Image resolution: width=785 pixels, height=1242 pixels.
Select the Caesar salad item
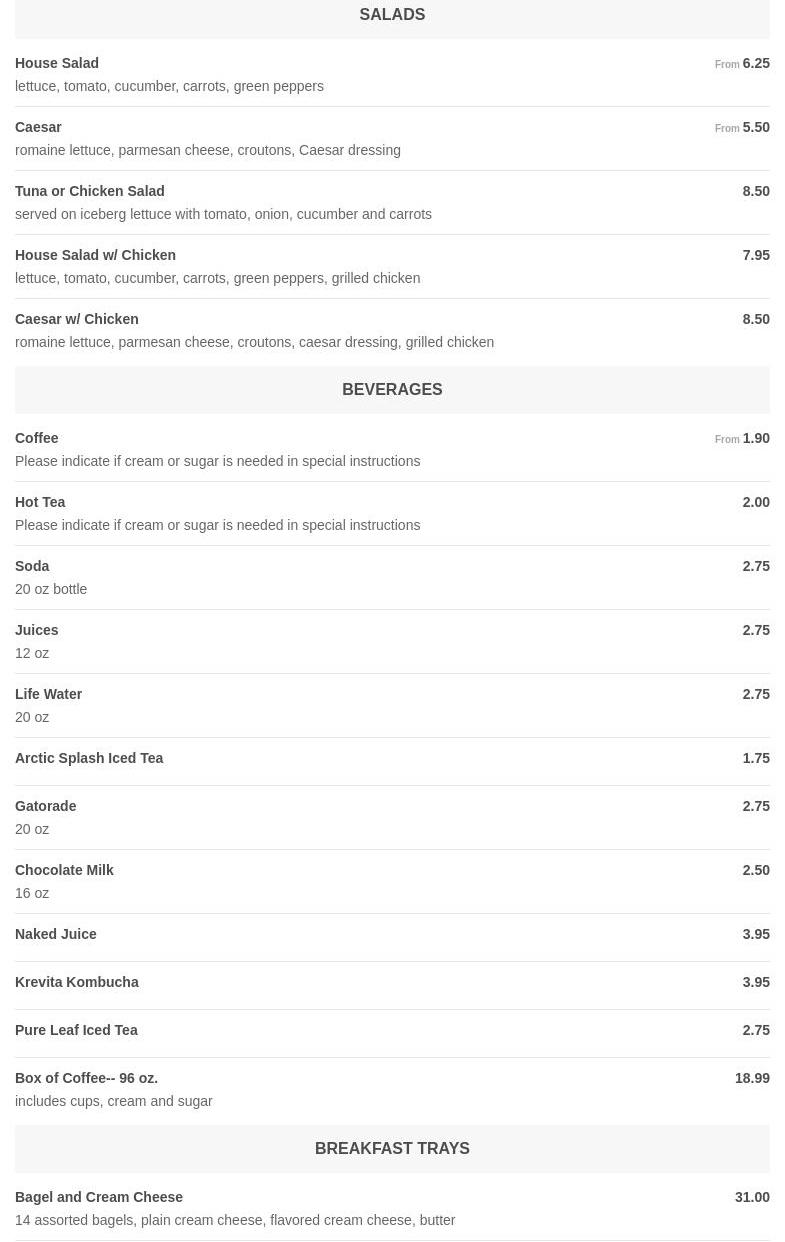point(39,128)
